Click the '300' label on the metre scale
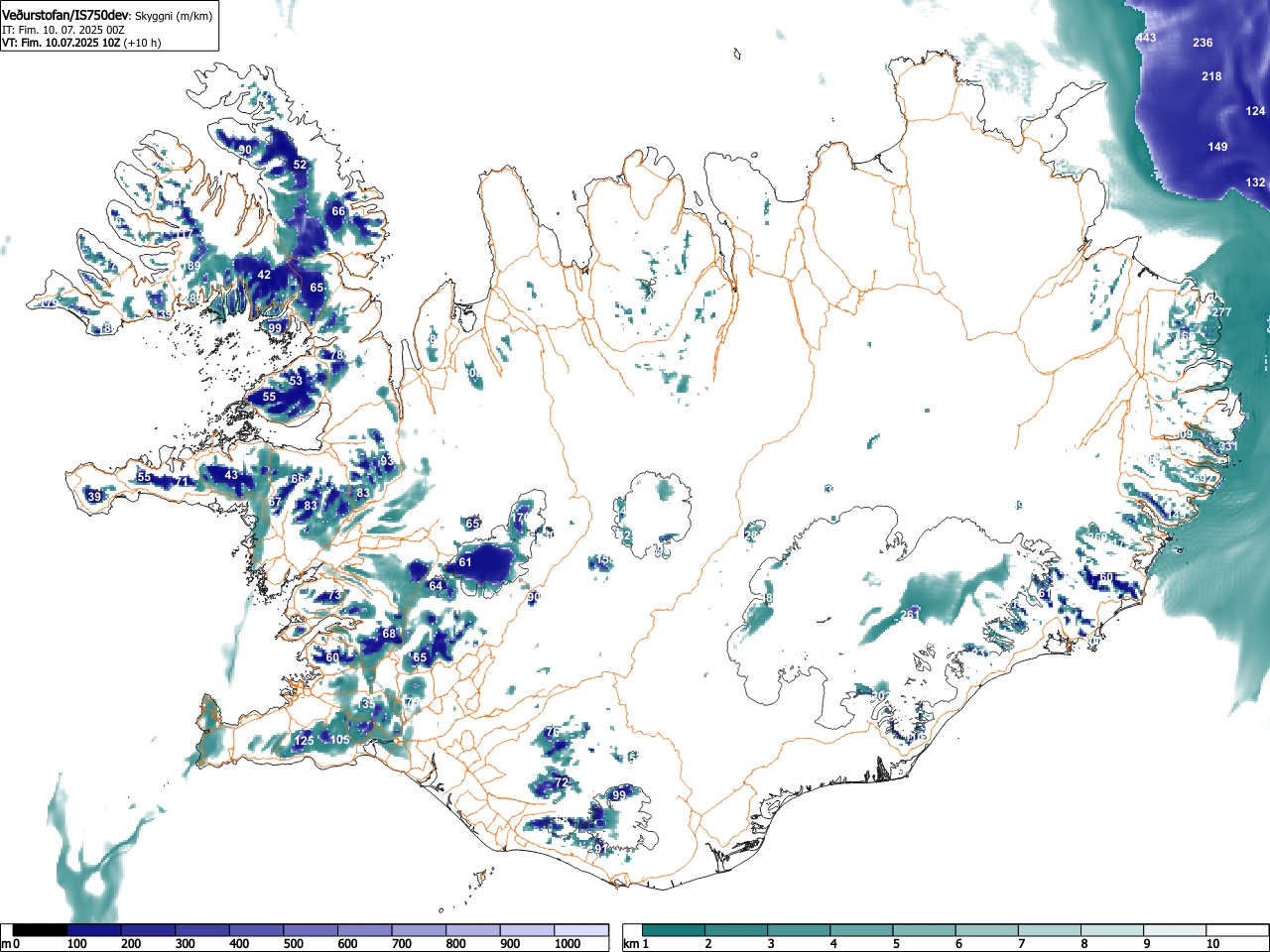This screenshot has width=1270, height=952. tap(186, 944)
